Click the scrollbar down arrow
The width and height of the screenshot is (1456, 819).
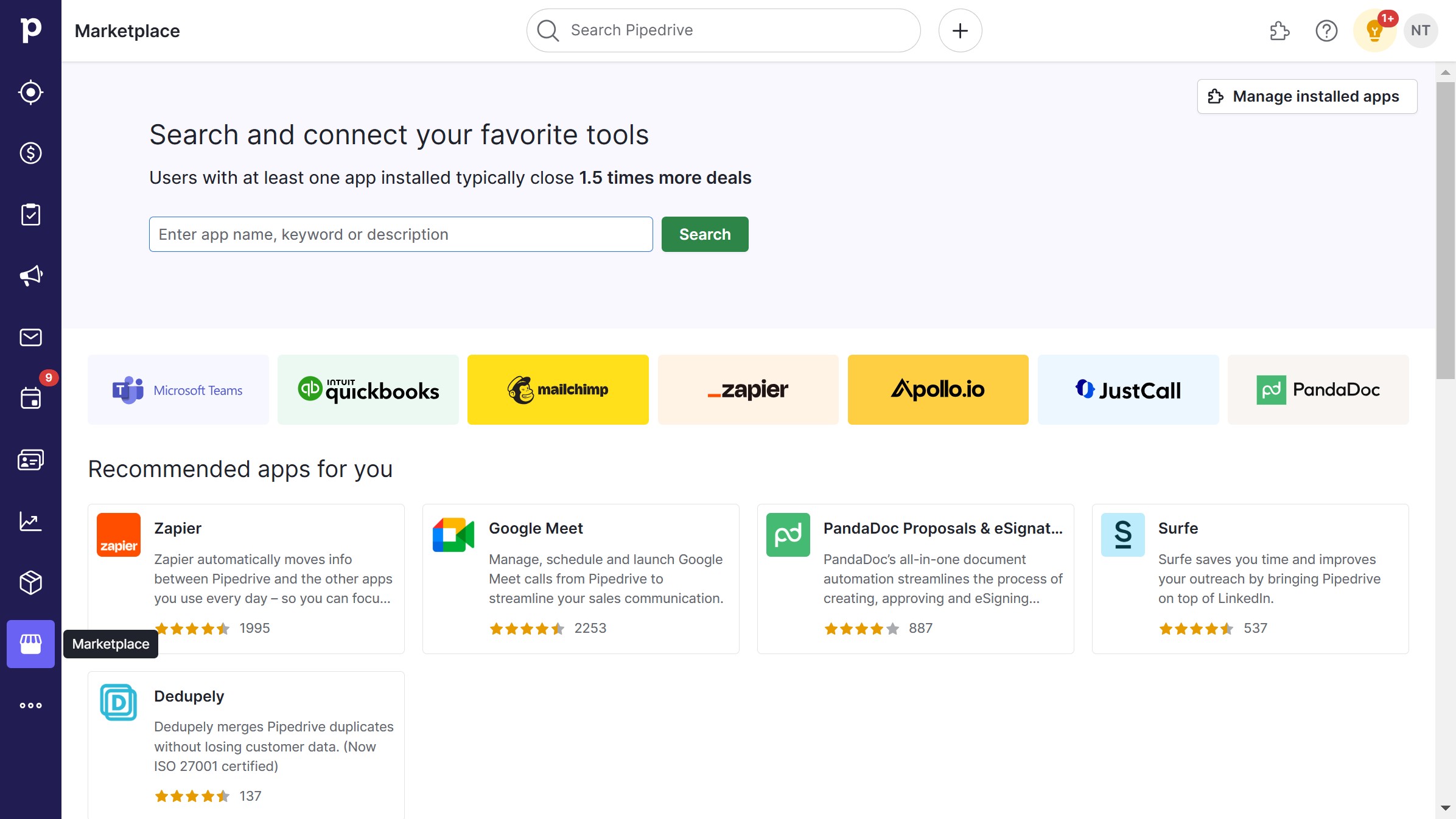click(1445, 808)
